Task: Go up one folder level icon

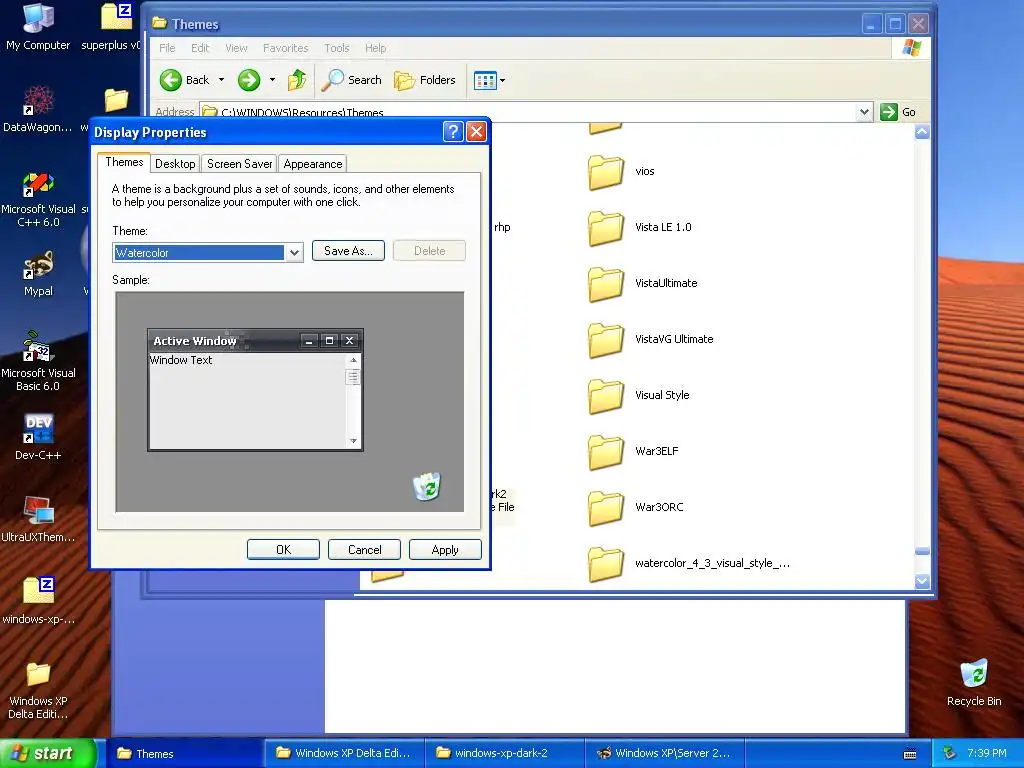Action: click(x=296, y=80)
